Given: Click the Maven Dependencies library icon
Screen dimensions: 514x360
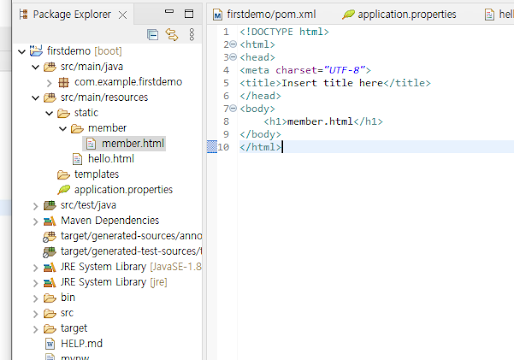Looking at the screenshot, I should click(50, 221).
